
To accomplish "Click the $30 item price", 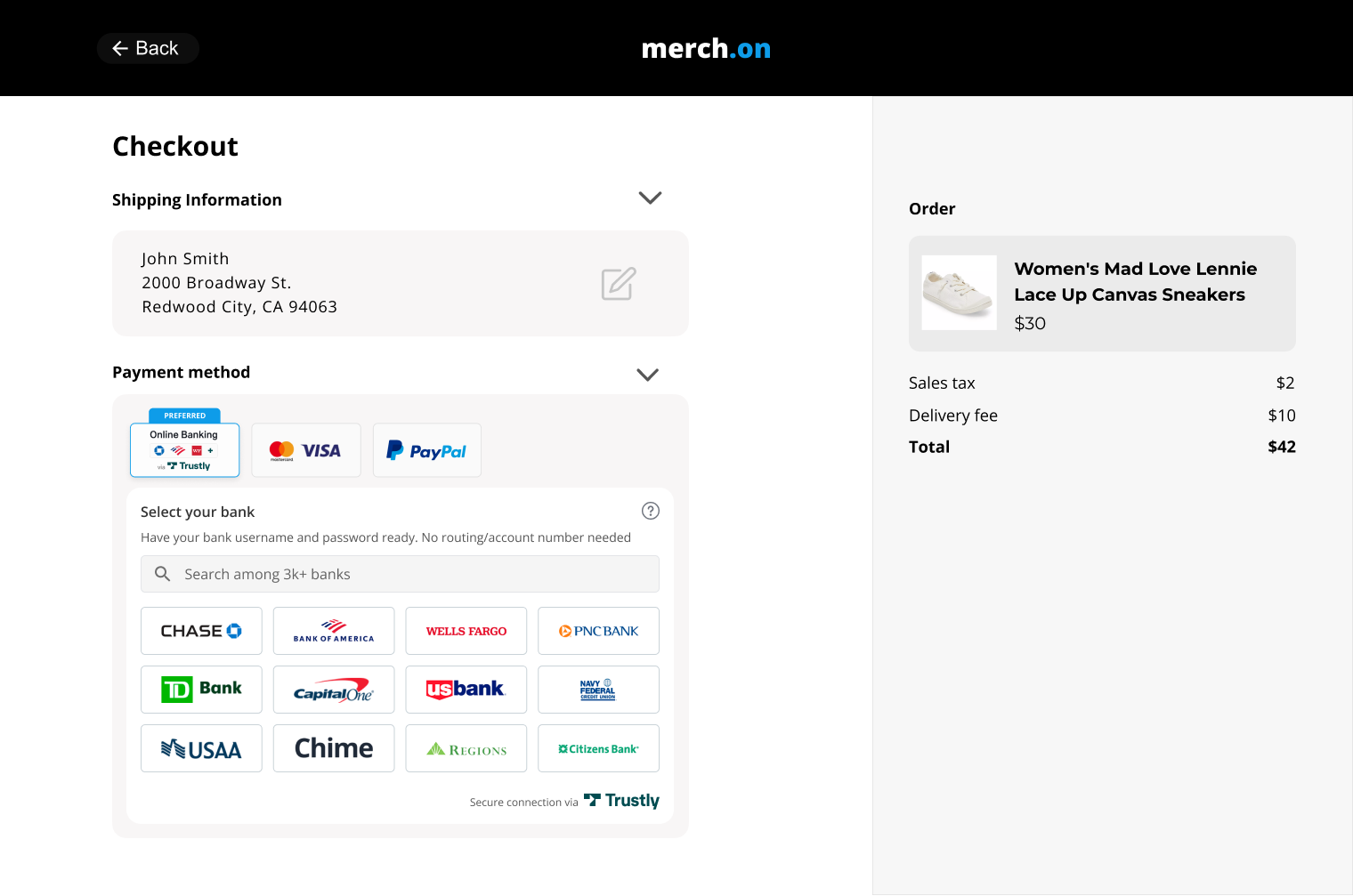I will coord(1030,323).
